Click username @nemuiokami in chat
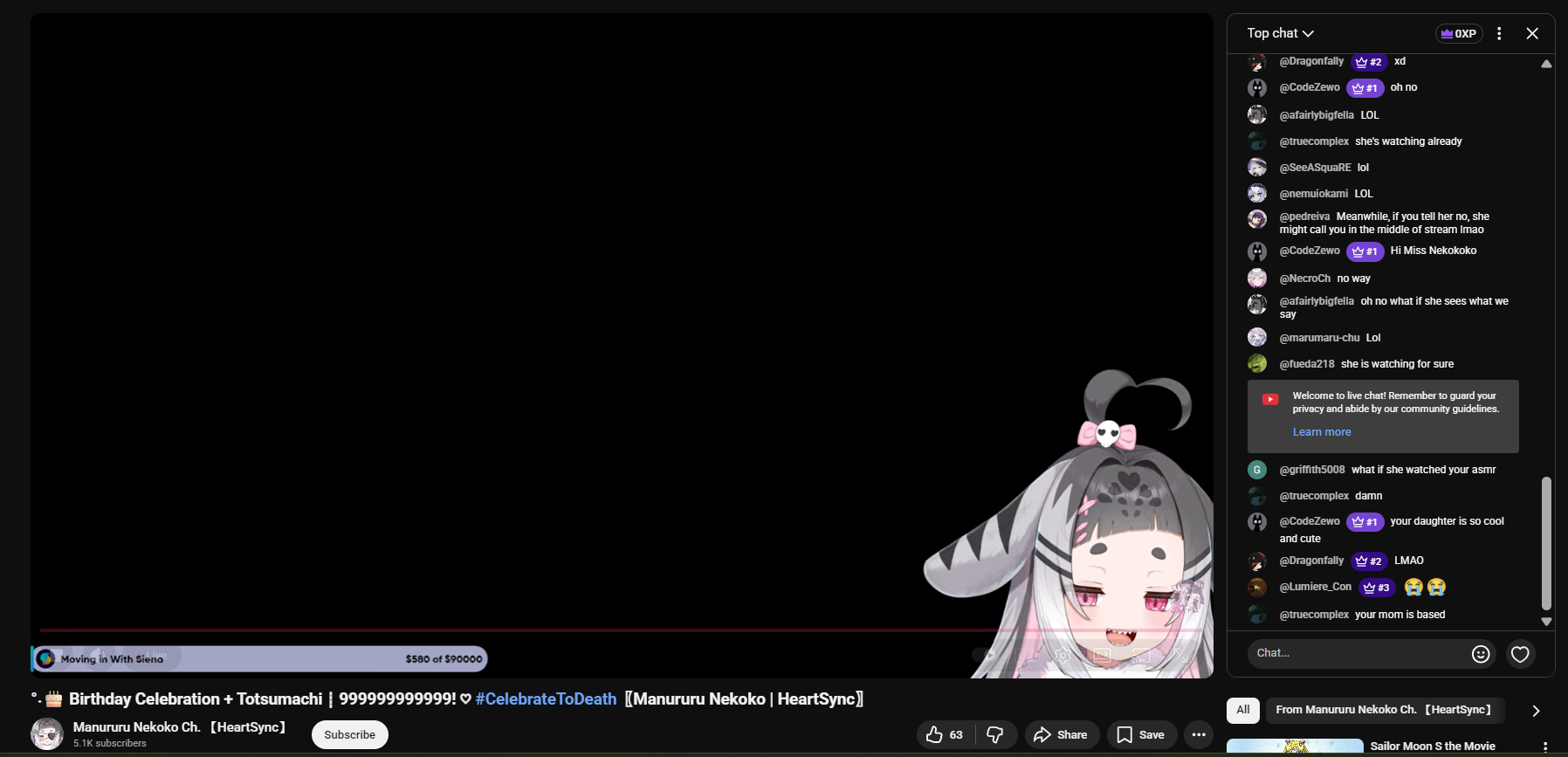The width and height of the screenshot is (1568, 757). [x=1314, y=194]
